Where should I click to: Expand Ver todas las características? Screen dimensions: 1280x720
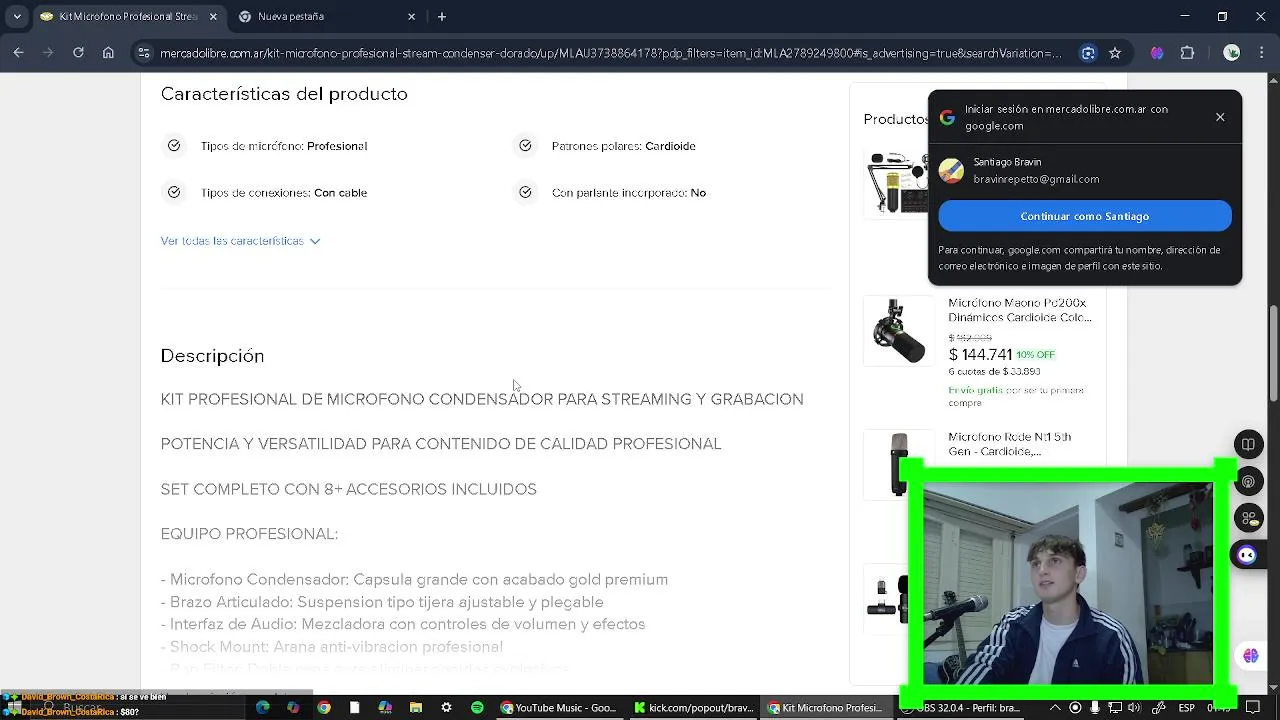[240, 241]
